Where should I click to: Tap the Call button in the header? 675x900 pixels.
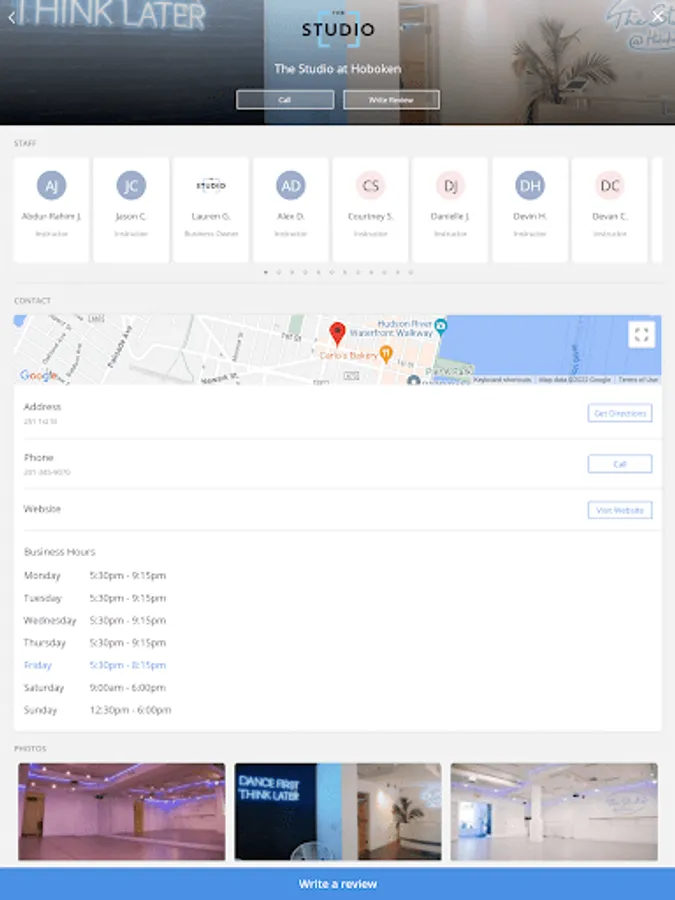click(x=285, y=99)
